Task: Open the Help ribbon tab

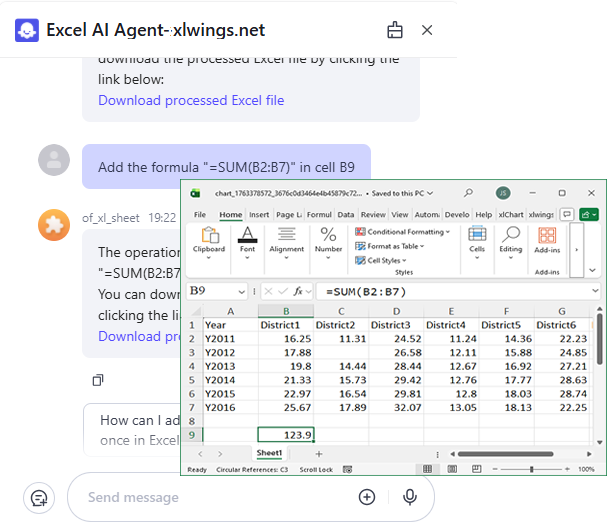Action: tap(484, 215)
